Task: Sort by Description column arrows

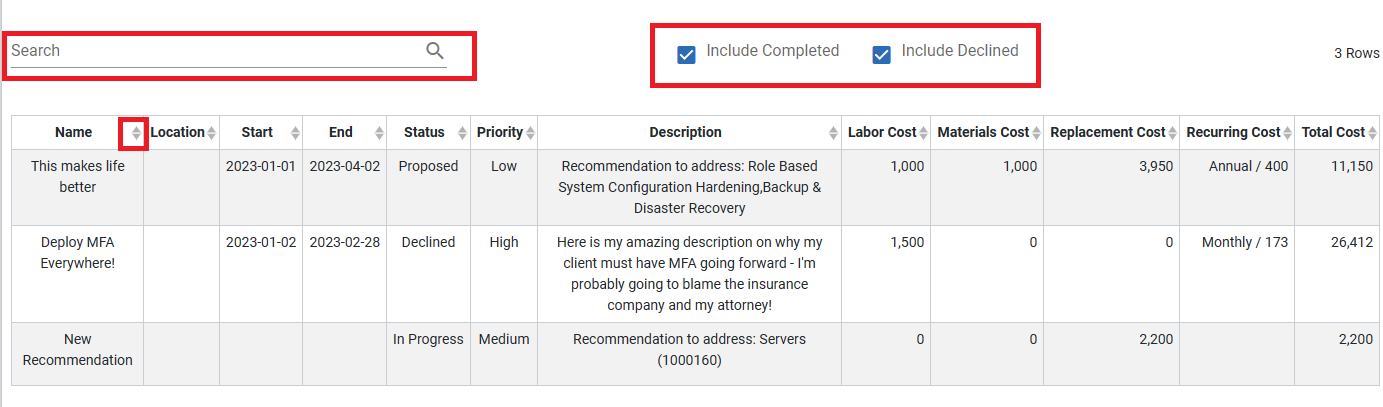Action: [834, 133]
